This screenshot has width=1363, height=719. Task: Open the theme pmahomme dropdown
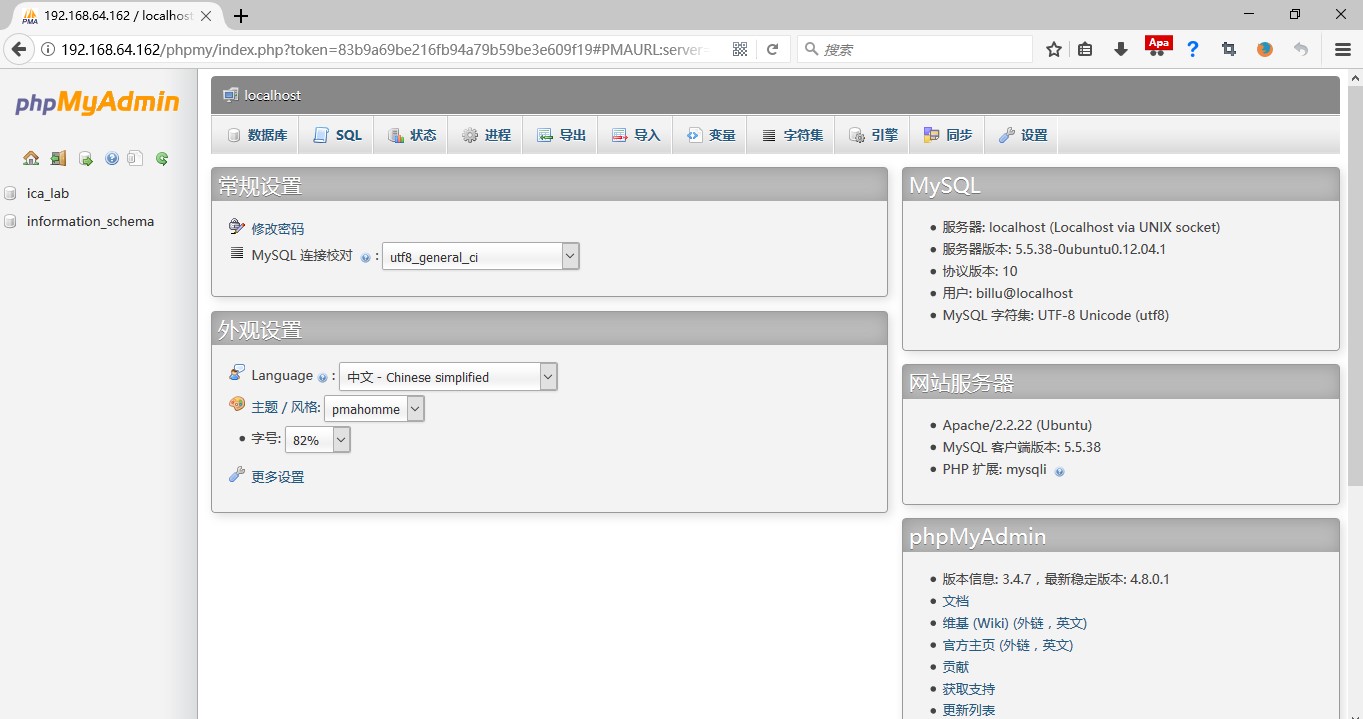click(374, 409)
